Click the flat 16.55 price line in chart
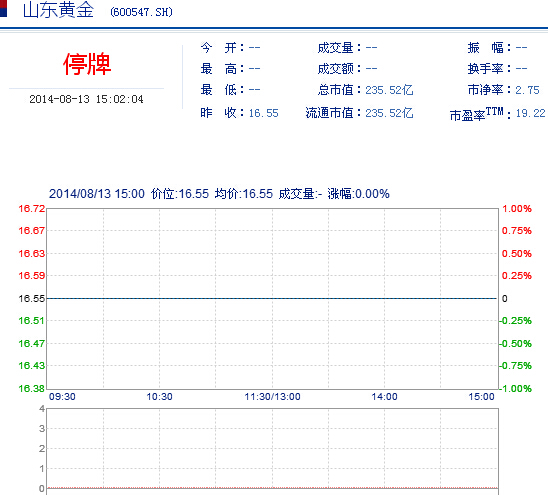 272,299
